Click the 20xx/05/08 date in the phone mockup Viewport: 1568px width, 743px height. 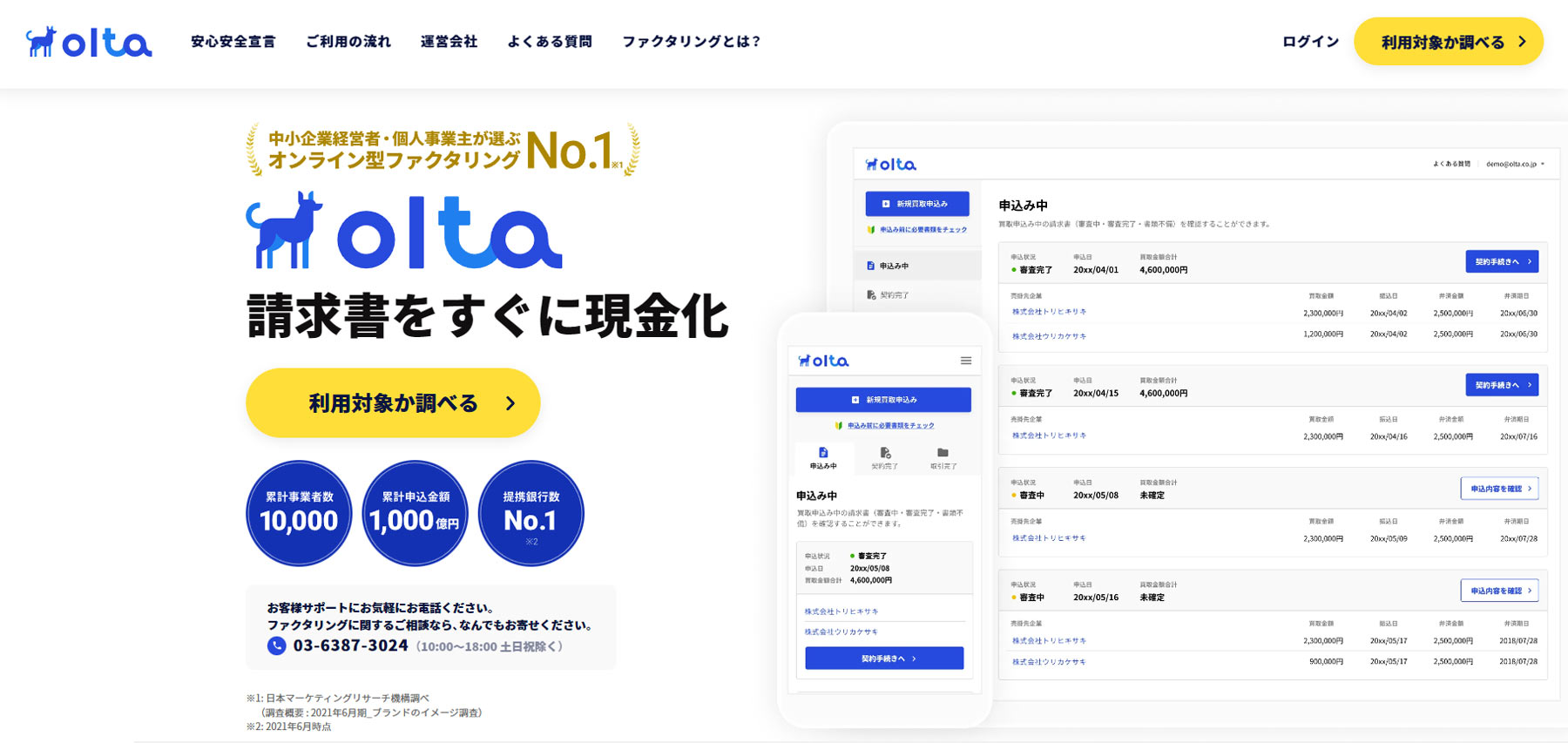pos(869,568)
